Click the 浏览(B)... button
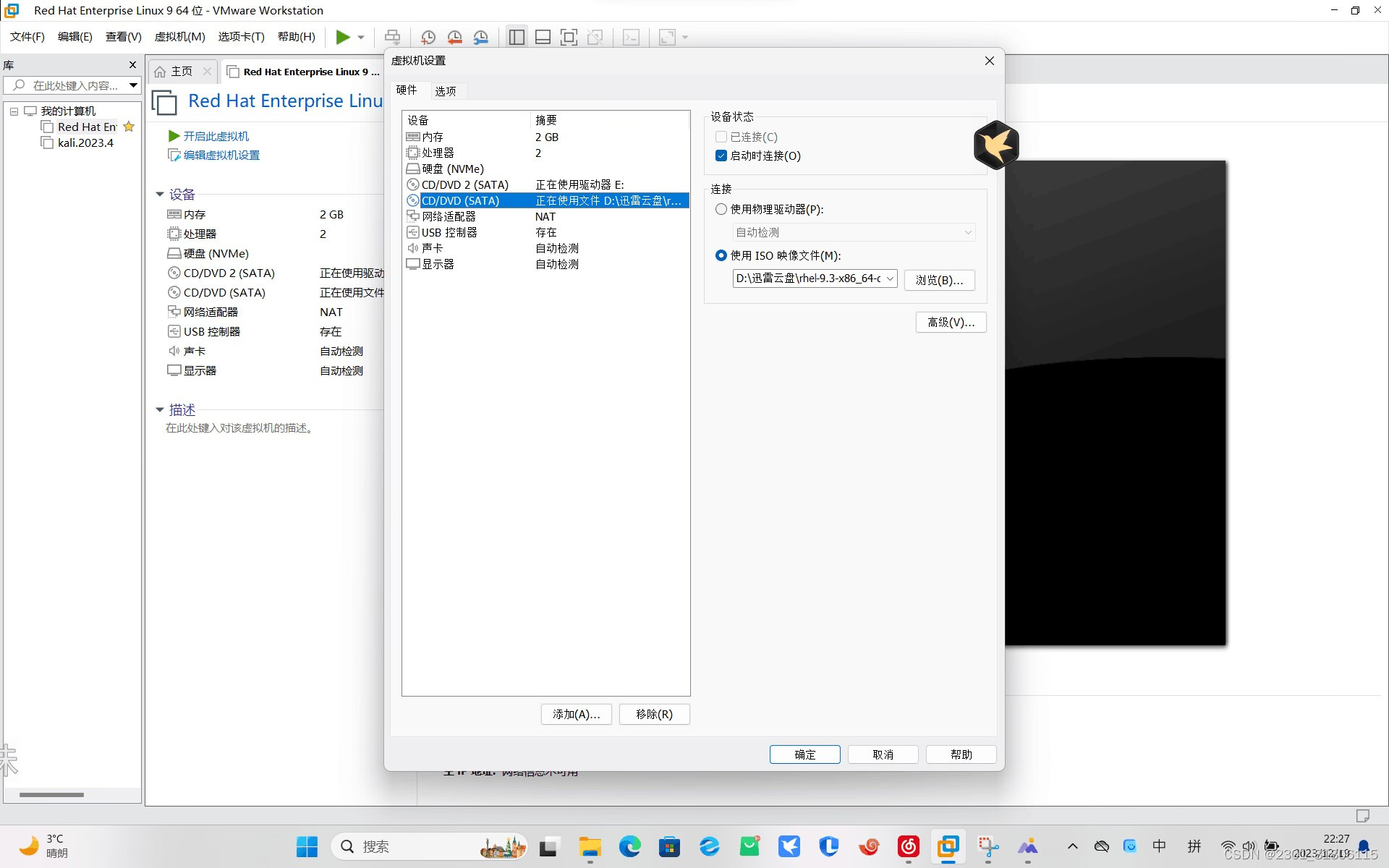This screenshot has height=868, width=1389. tap(939, 280)
